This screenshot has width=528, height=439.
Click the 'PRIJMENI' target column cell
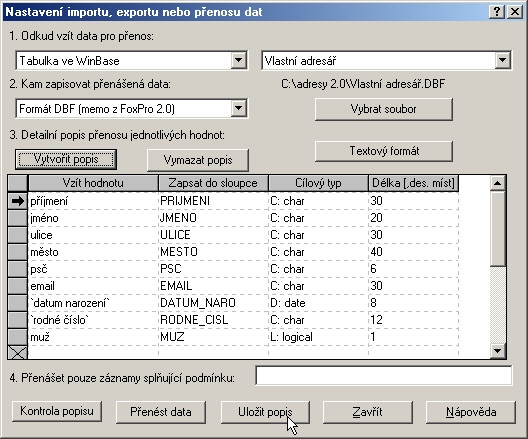[213, 201]
